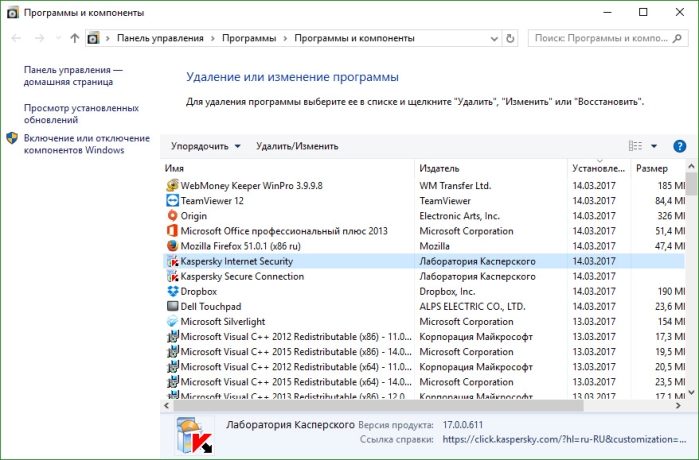Click Панель управления breadcrumb segment

click(x=160, y=38)
